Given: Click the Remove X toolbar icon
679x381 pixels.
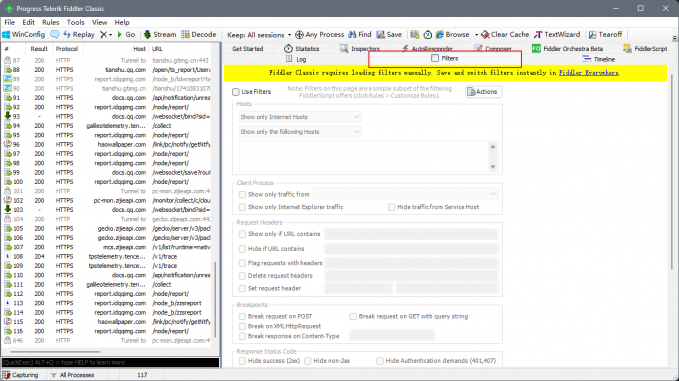Looking at the screenshot, I should (x=103, y=35).
